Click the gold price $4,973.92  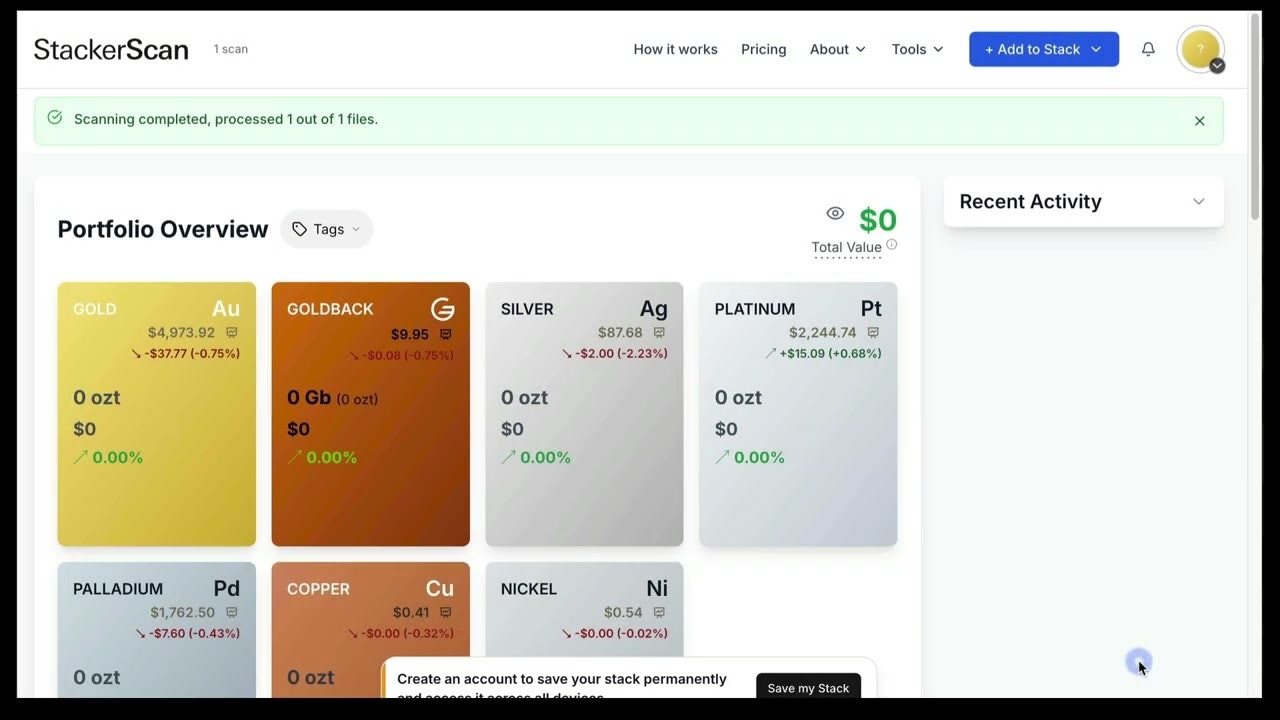(181, 333)
